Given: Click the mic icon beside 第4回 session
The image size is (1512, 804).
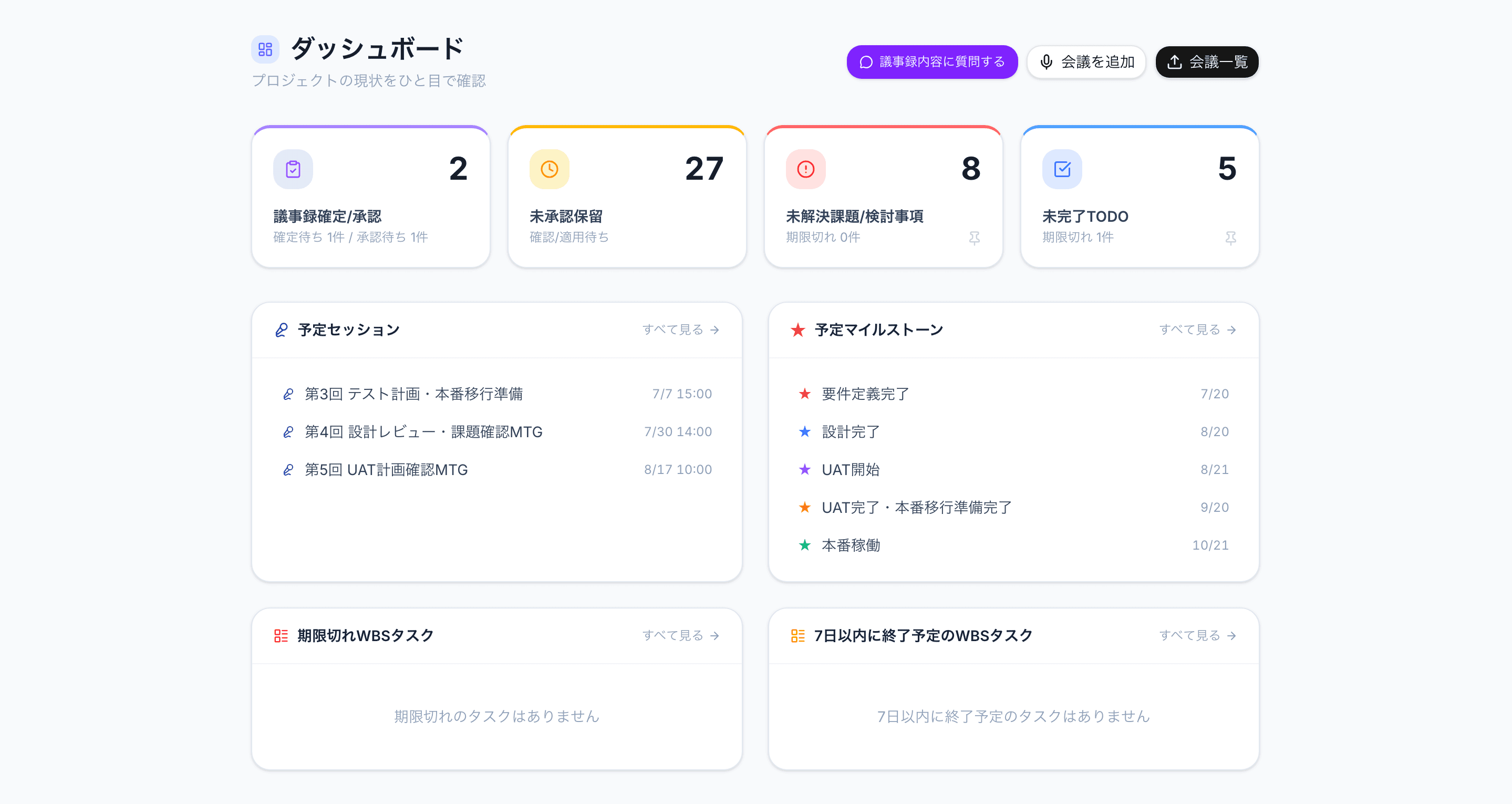Looking at the screenshot, I should 288,432.
